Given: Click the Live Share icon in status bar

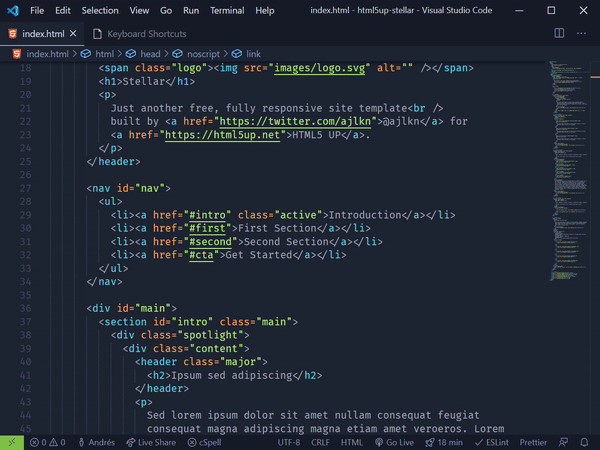Looking at the screenshot, I should tap(130, 442).
